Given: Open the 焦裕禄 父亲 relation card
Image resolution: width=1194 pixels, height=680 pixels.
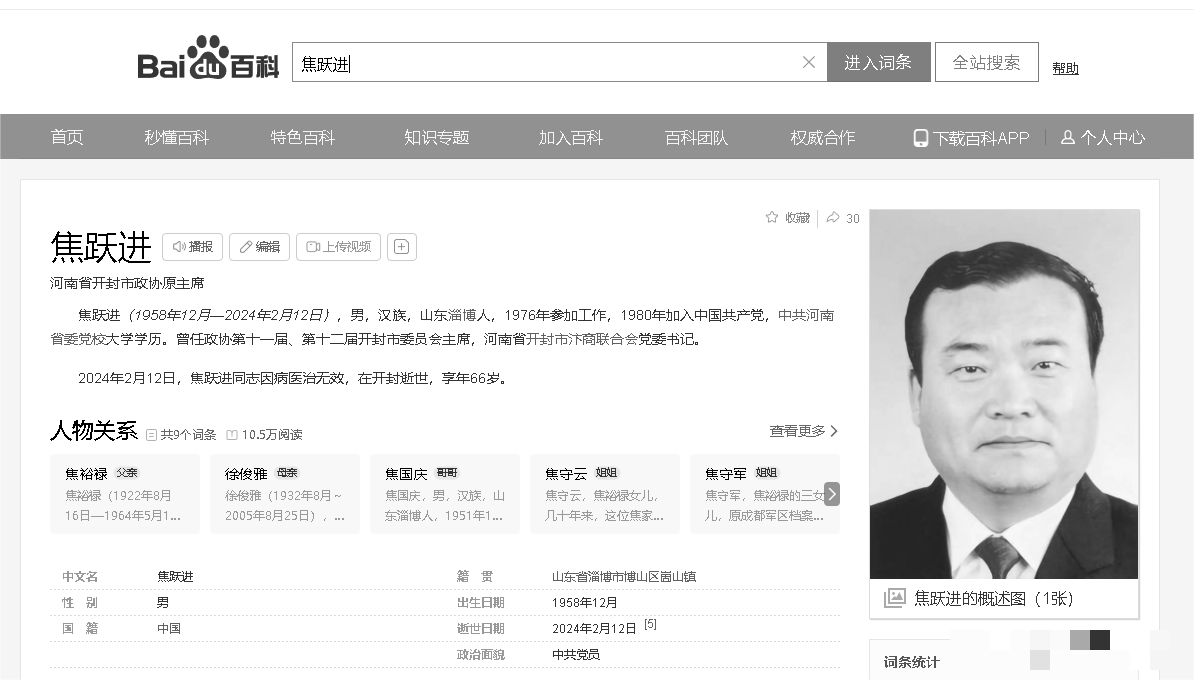Looking at the screenshot, I should (125, 493).
